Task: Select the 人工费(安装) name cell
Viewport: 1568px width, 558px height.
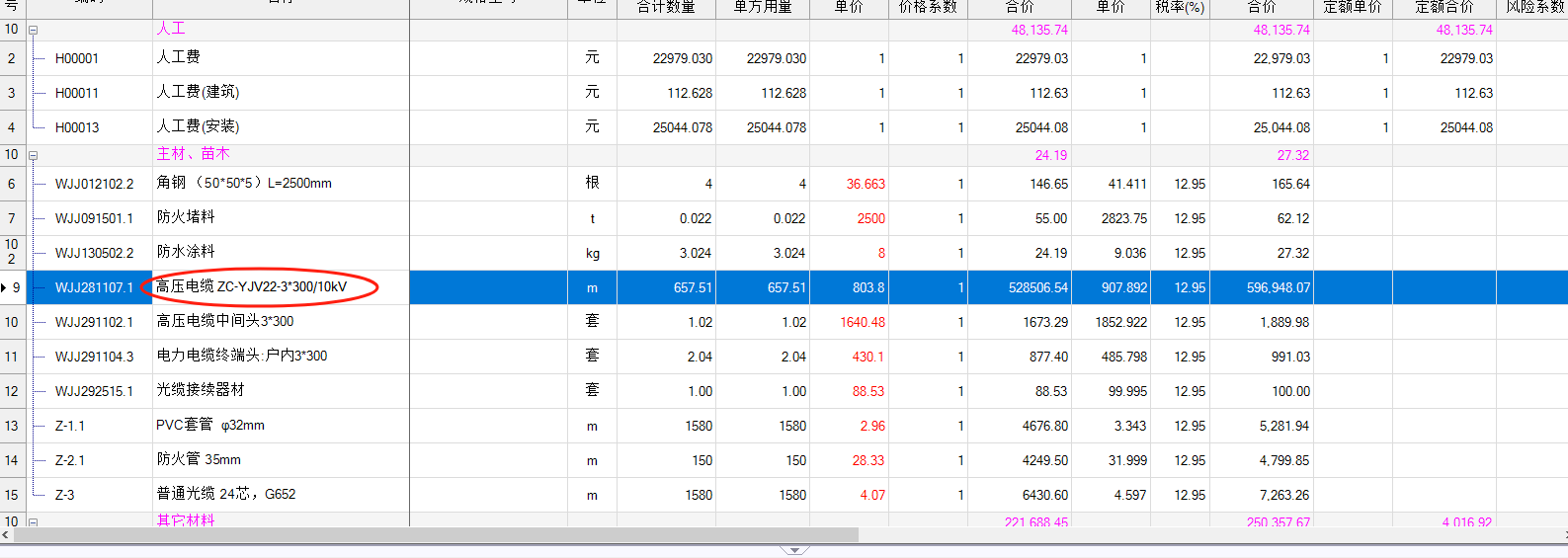Action: pos(198,126)
